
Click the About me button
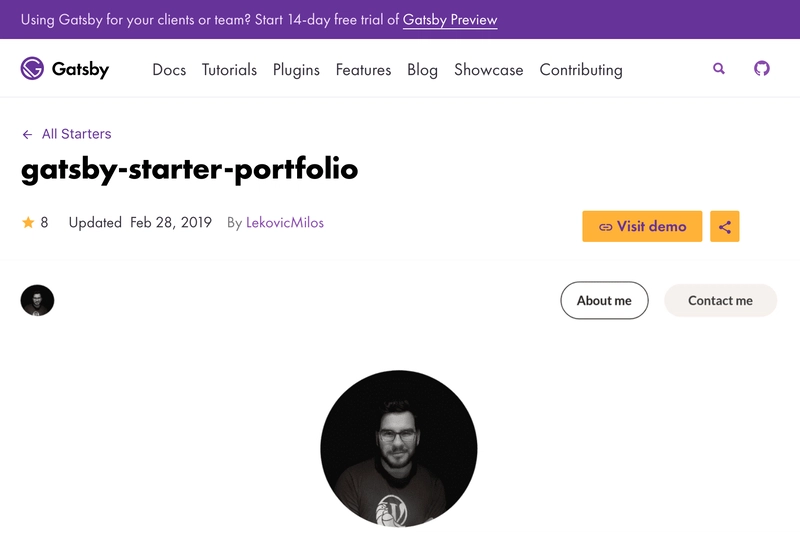[604, 300]
